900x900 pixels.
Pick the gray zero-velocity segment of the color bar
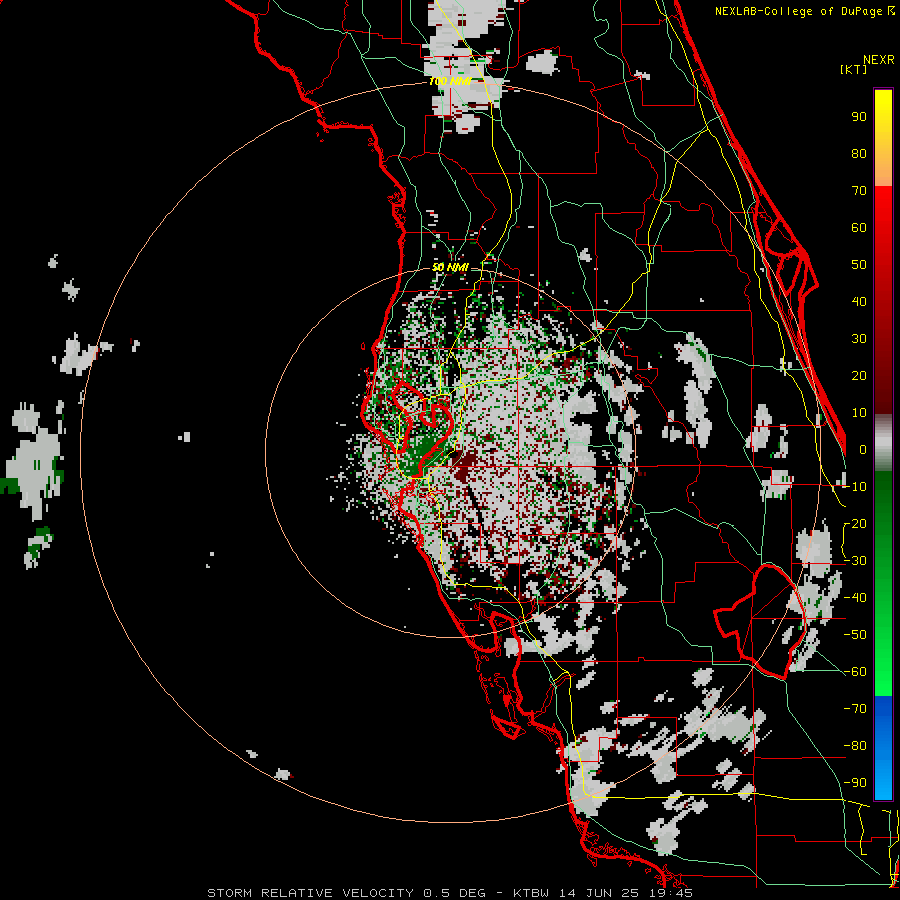point(883,445)
